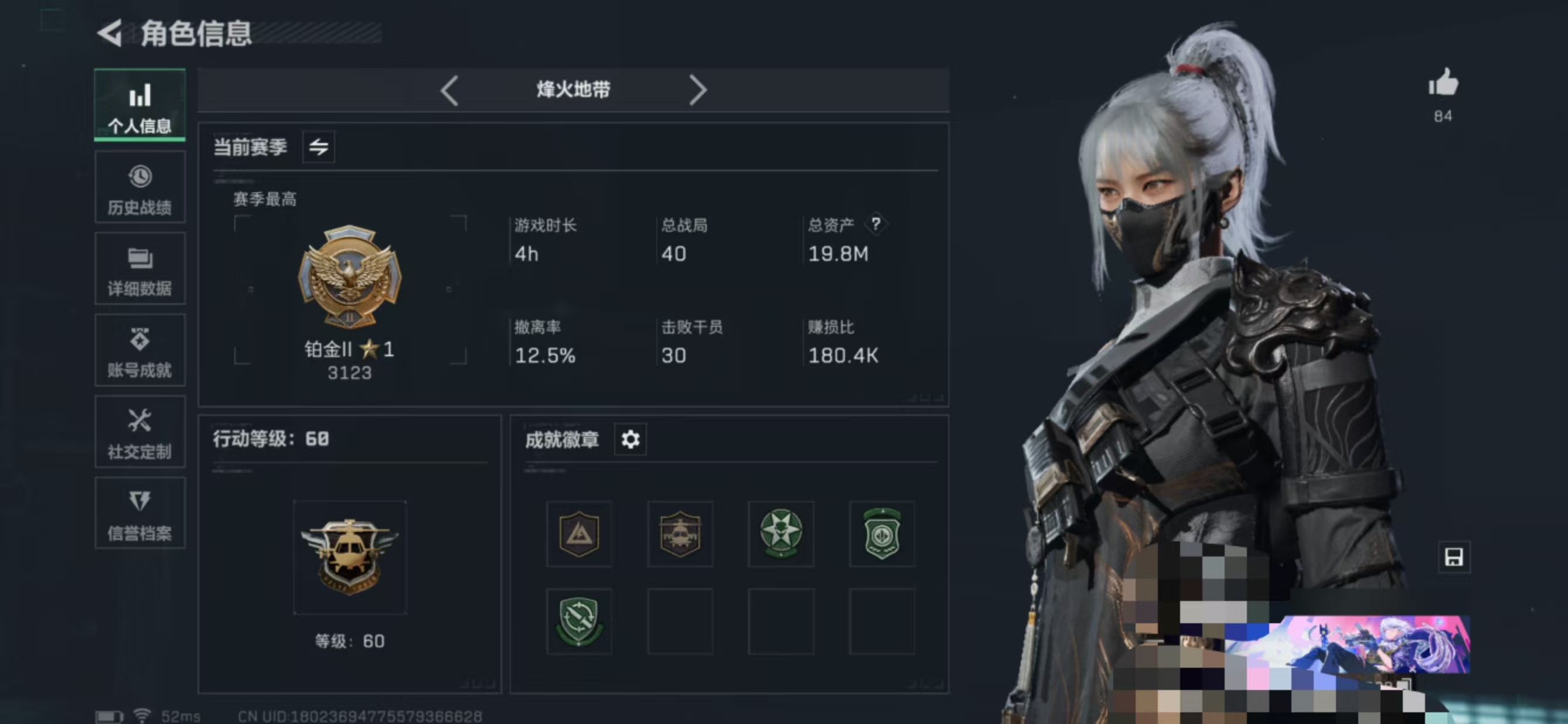Viewport: 1568px width, 724px height.
Task: Switch to previous mode with left chevron
Action: pos(450,91)
